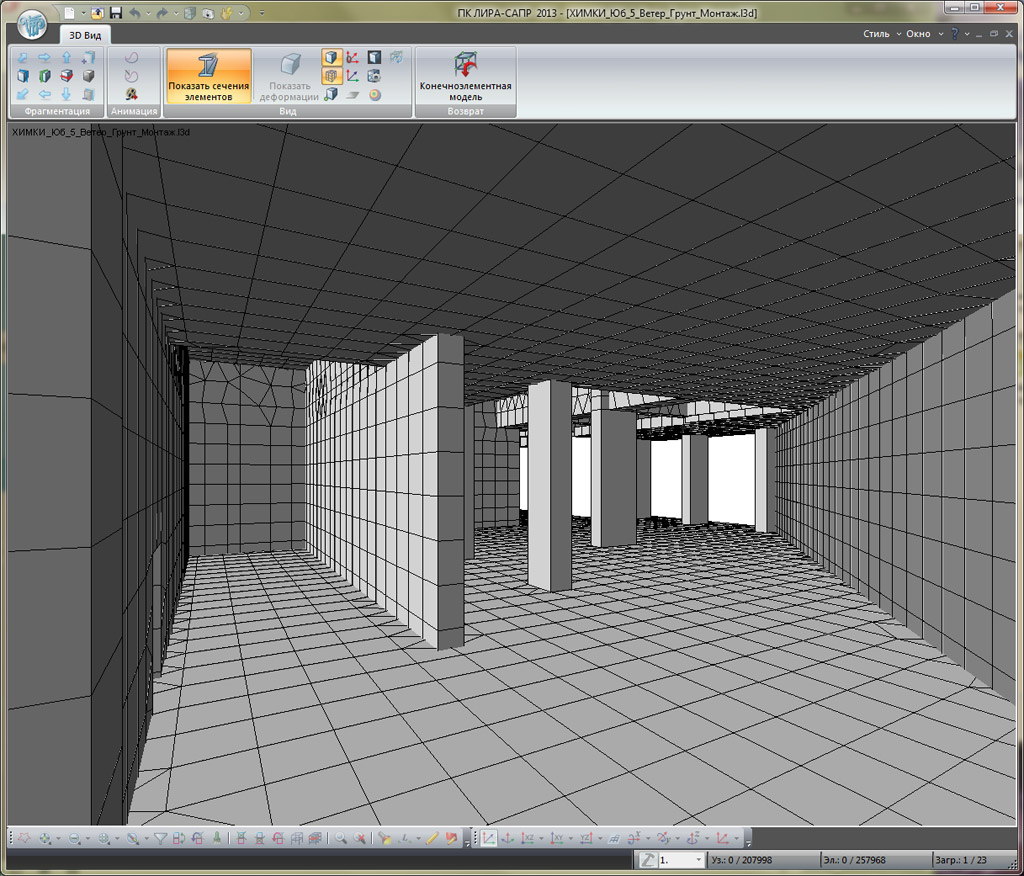Click the pencil icon in bottom toolbar
The width and height of the screenshot is (1024, 876).
click(432, 838)
